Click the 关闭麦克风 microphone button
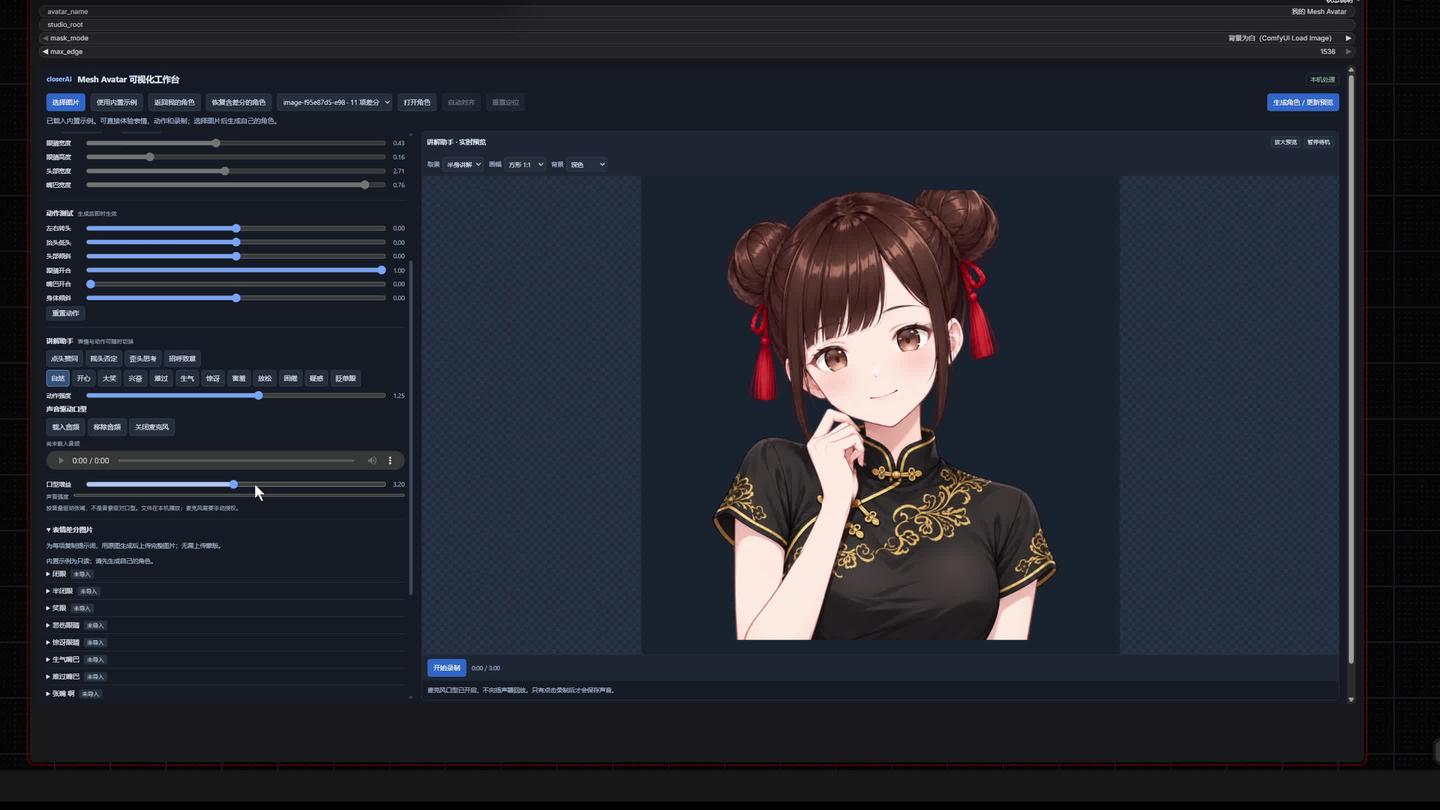 (152, 427)
